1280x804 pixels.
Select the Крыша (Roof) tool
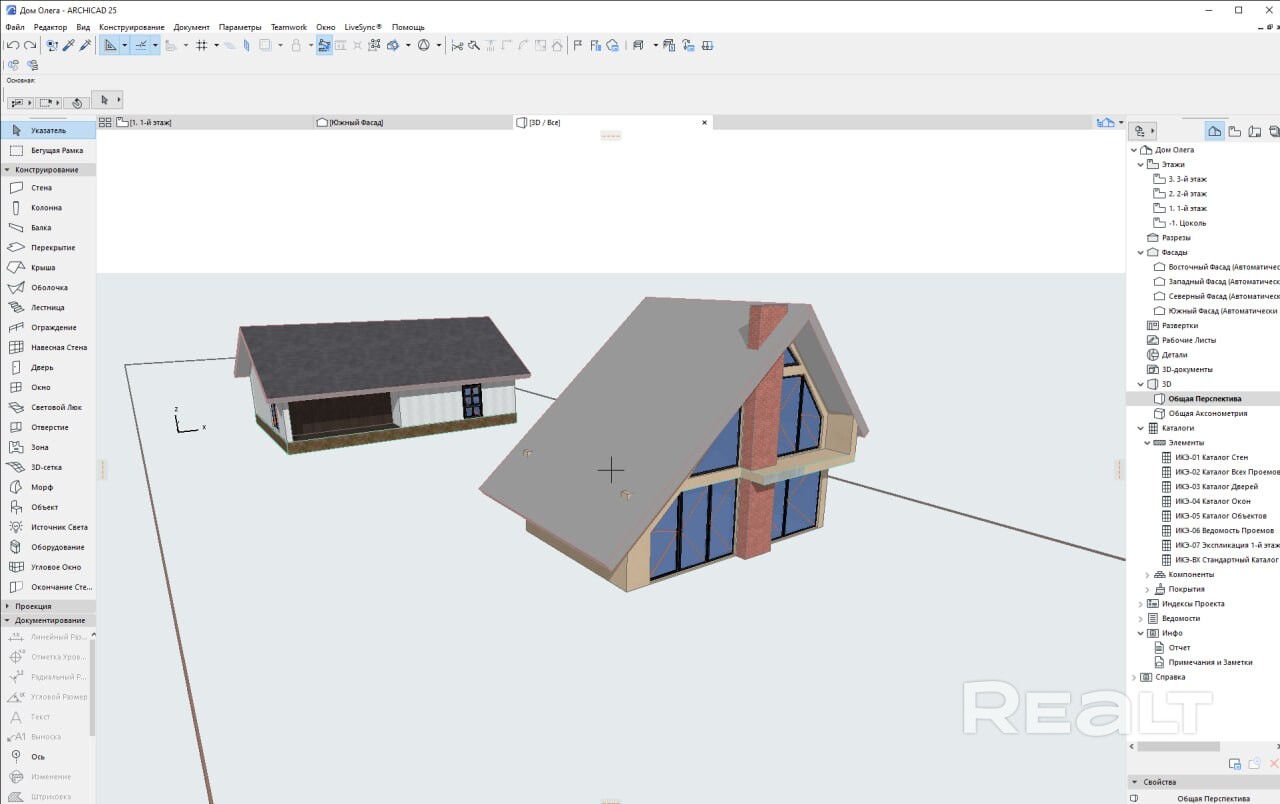48,268
